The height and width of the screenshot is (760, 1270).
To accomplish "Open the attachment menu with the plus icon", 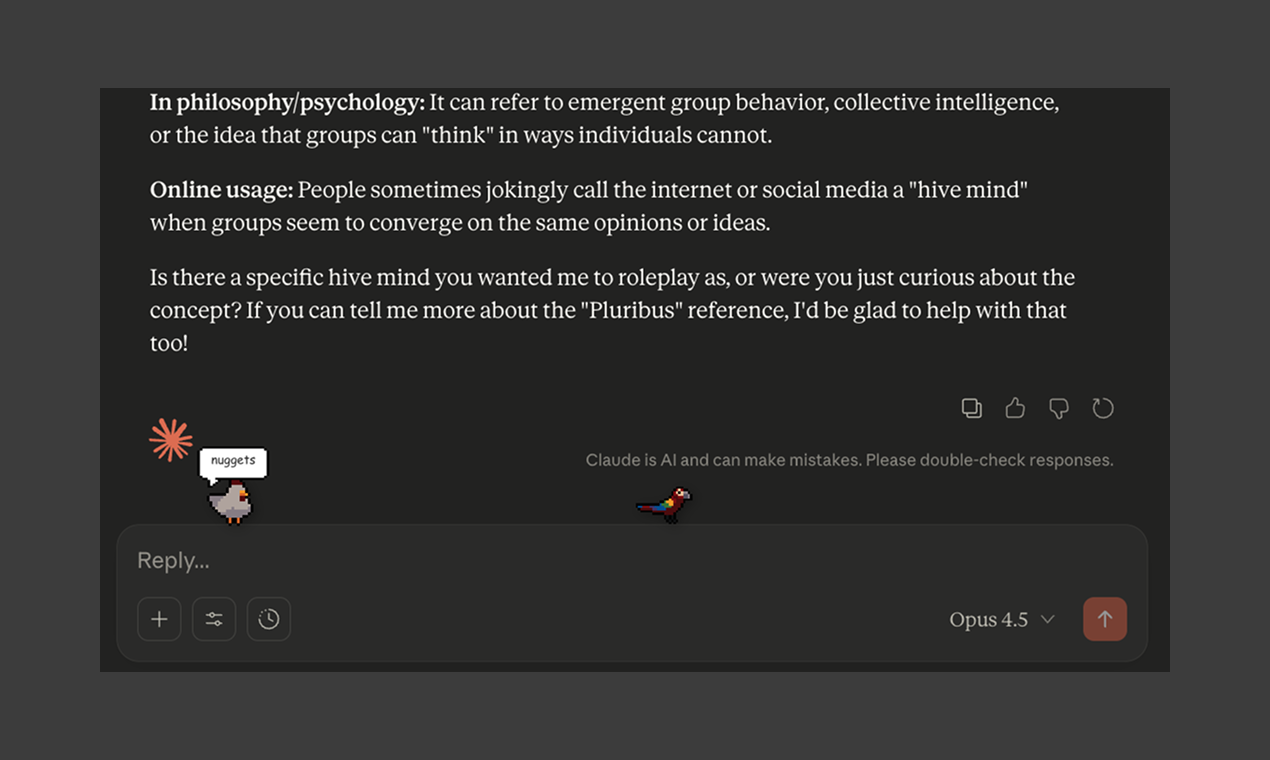I will tap(159, 618).
